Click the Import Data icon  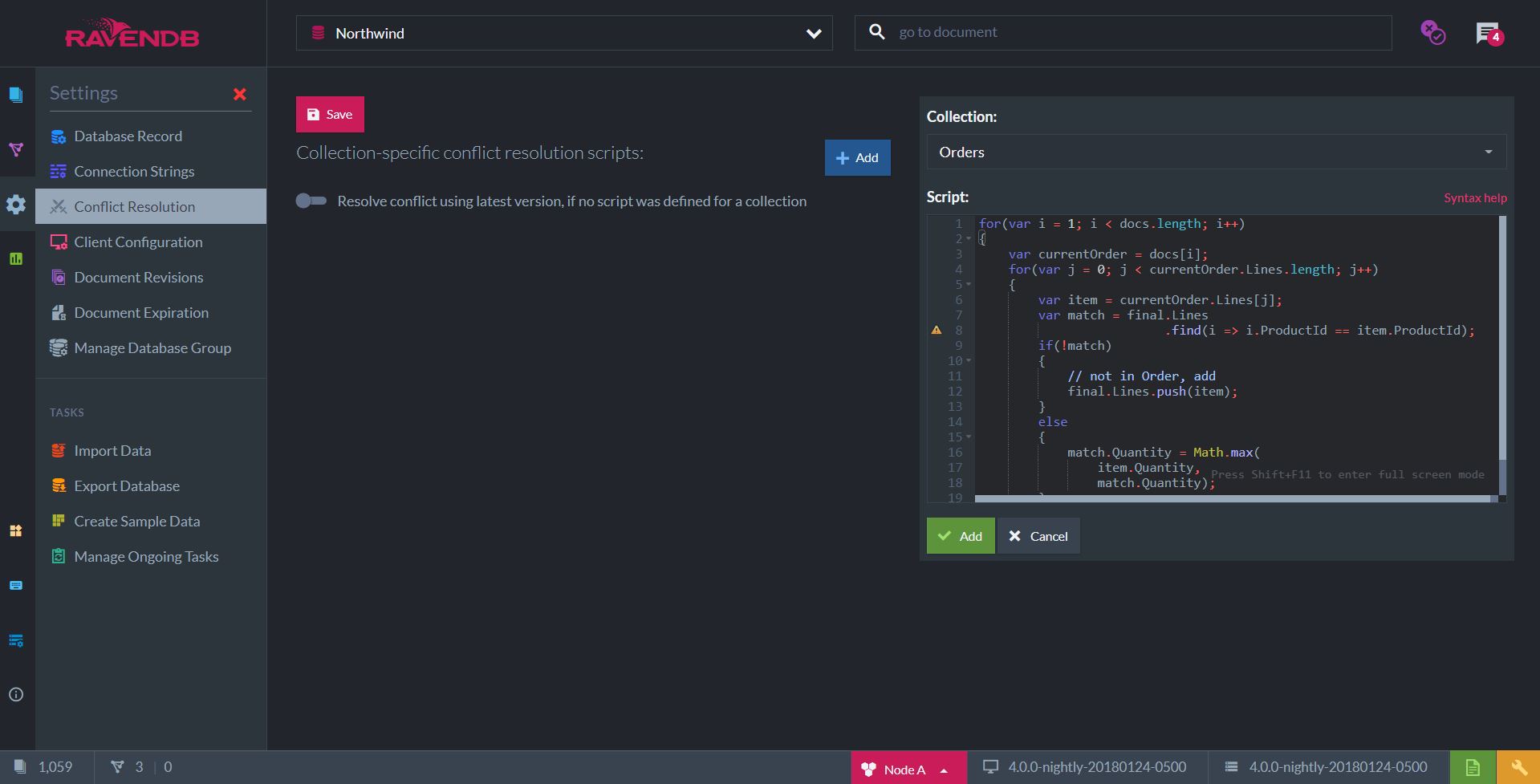coord(59,451)
